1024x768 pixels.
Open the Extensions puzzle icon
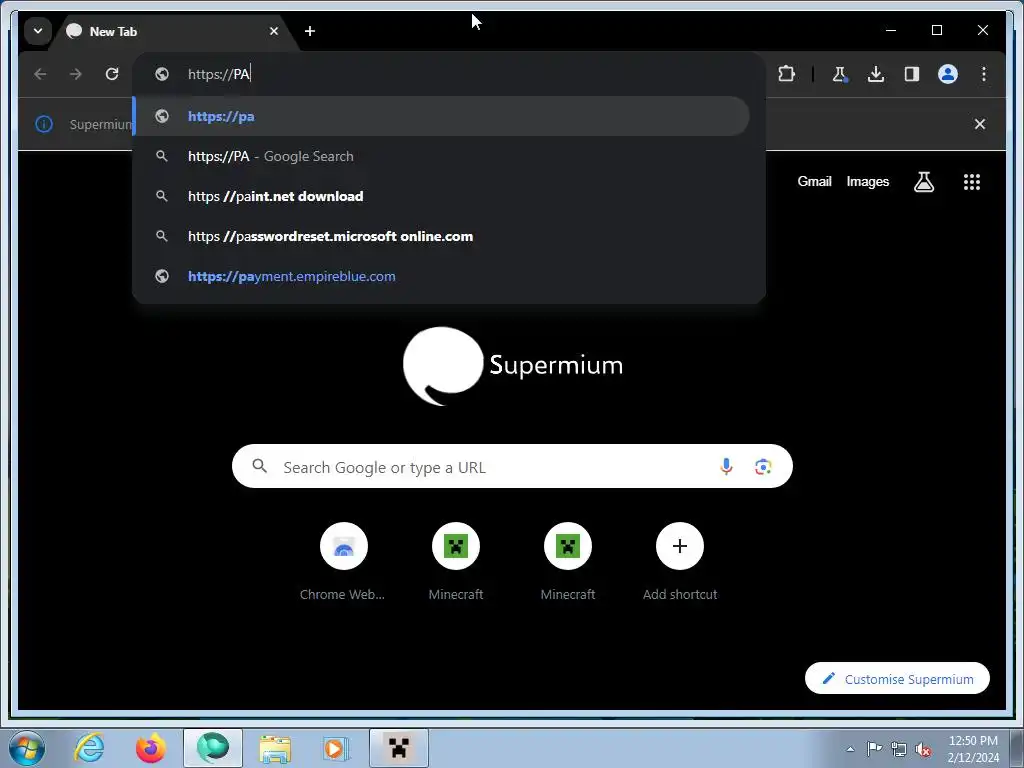coord(786,74)
